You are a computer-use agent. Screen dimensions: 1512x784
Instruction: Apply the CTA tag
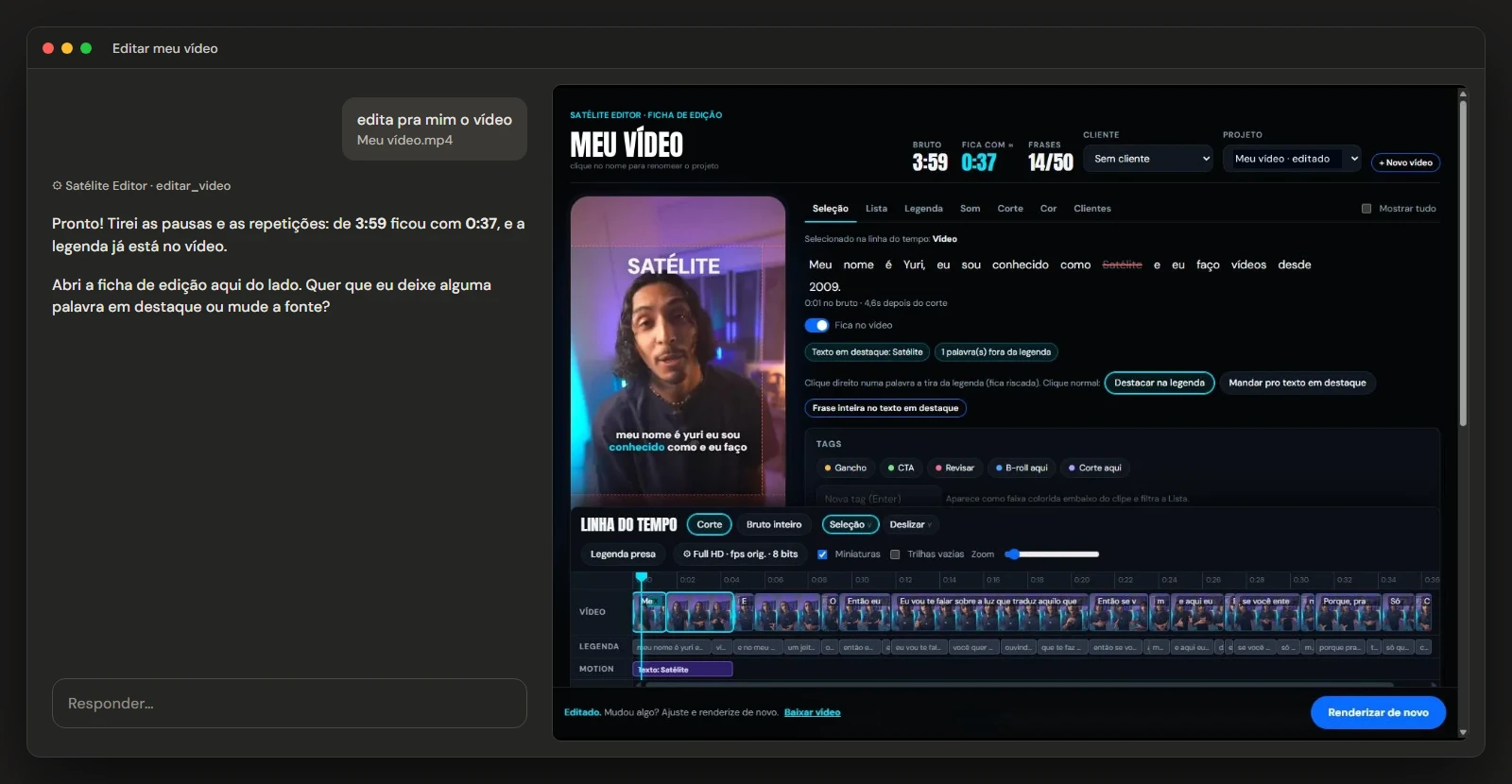pyautogui.click(x=901, y=468)
